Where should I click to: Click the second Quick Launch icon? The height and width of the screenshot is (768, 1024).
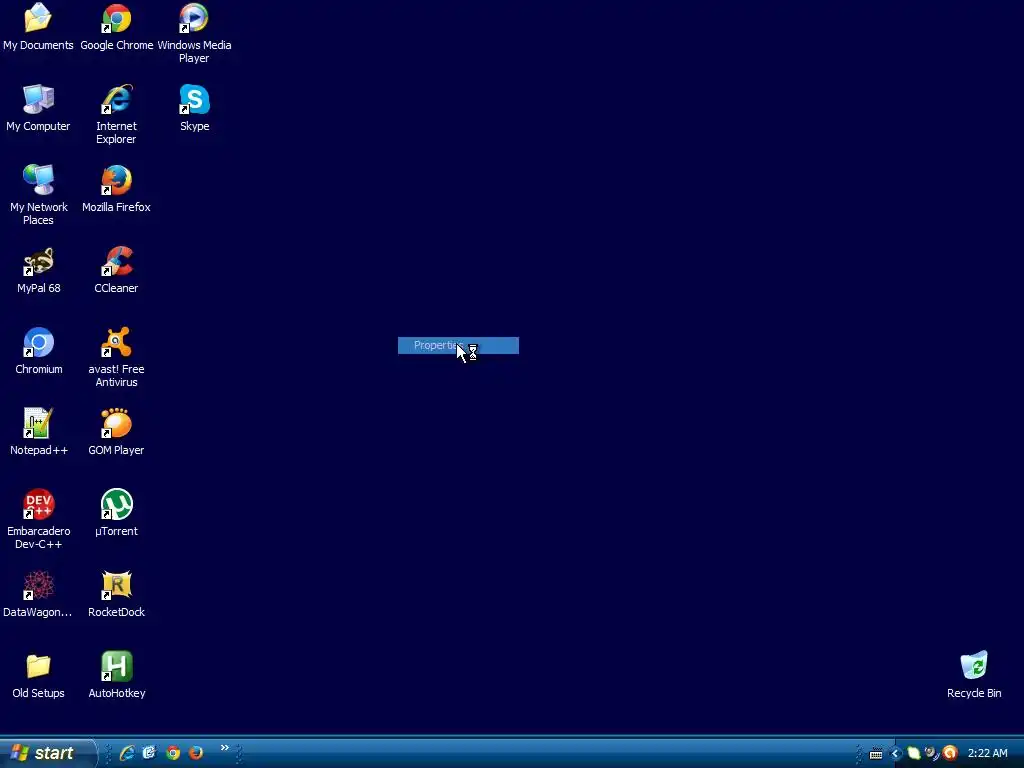[x=150, y=753]
